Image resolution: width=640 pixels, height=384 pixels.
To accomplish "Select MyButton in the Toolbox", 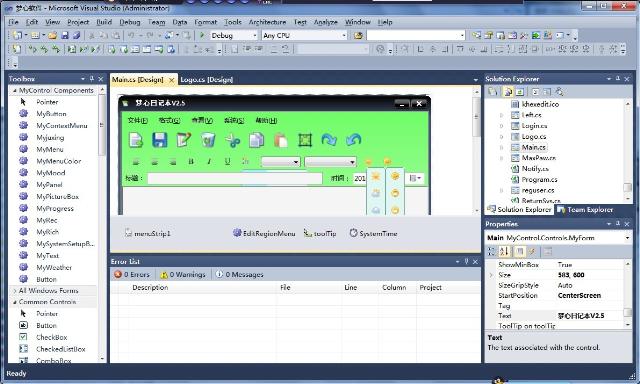I will point(51,114).
